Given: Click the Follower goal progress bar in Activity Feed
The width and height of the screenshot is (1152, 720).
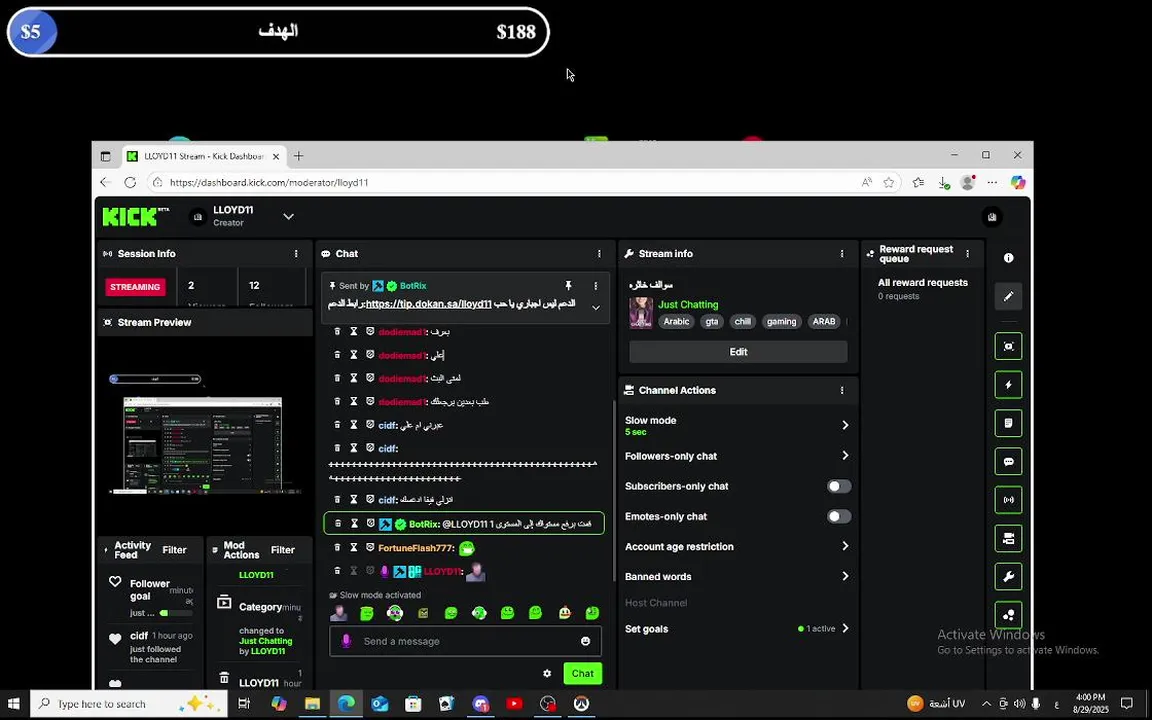Looking at the screenshot, I should pos(176,613).
